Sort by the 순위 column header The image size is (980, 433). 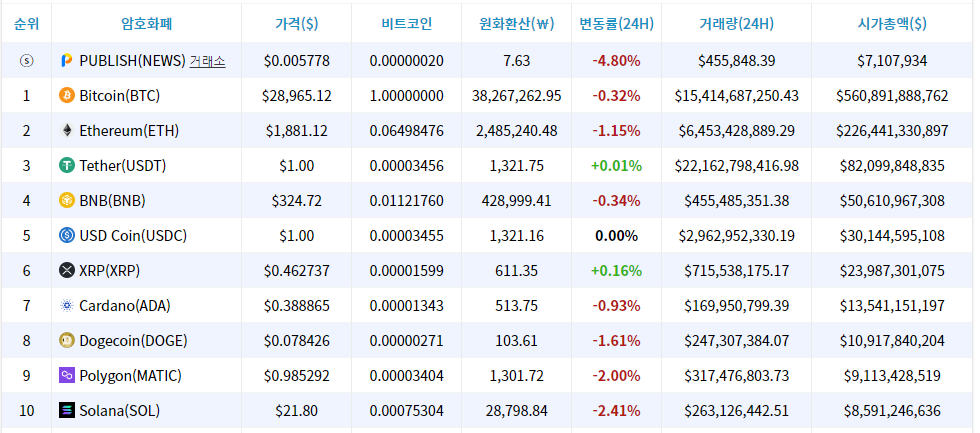[x=26, y=24]
